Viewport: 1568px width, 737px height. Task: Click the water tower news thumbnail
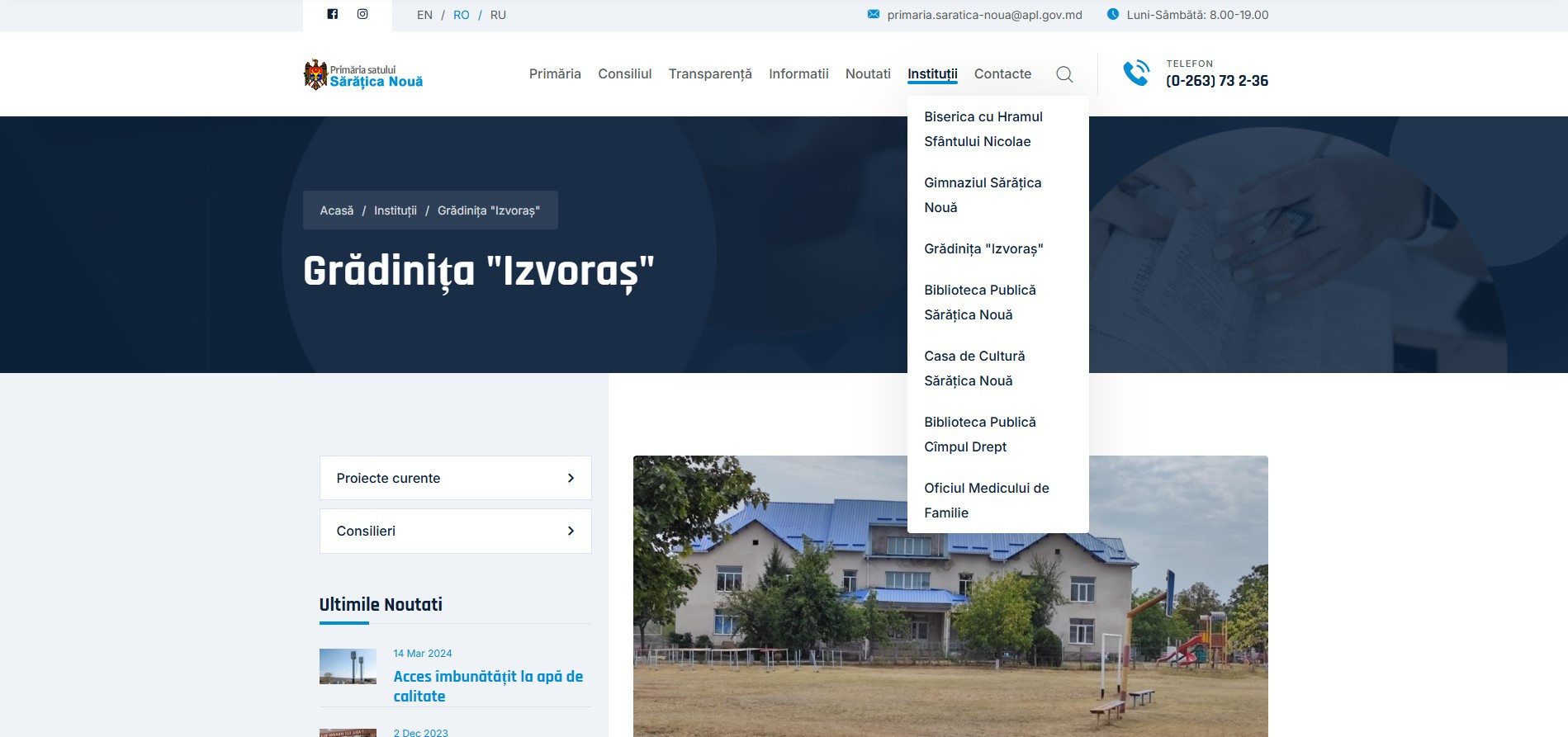(348, 666)
